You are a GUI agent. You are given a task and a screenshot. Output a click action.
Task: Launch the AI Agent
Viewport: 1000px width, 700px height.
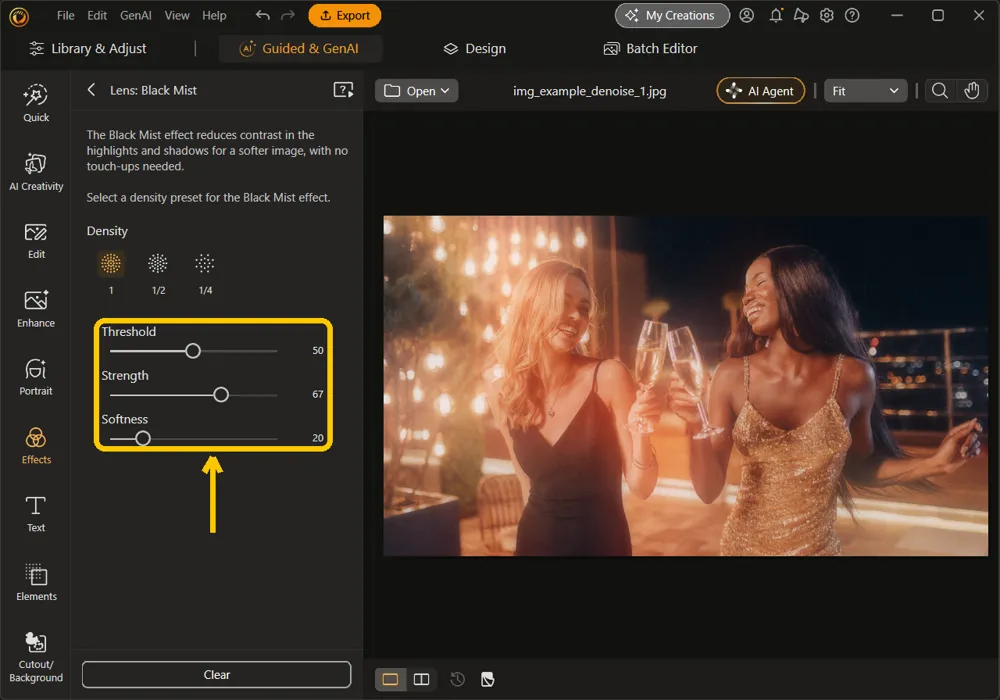[x=761, y=91]
